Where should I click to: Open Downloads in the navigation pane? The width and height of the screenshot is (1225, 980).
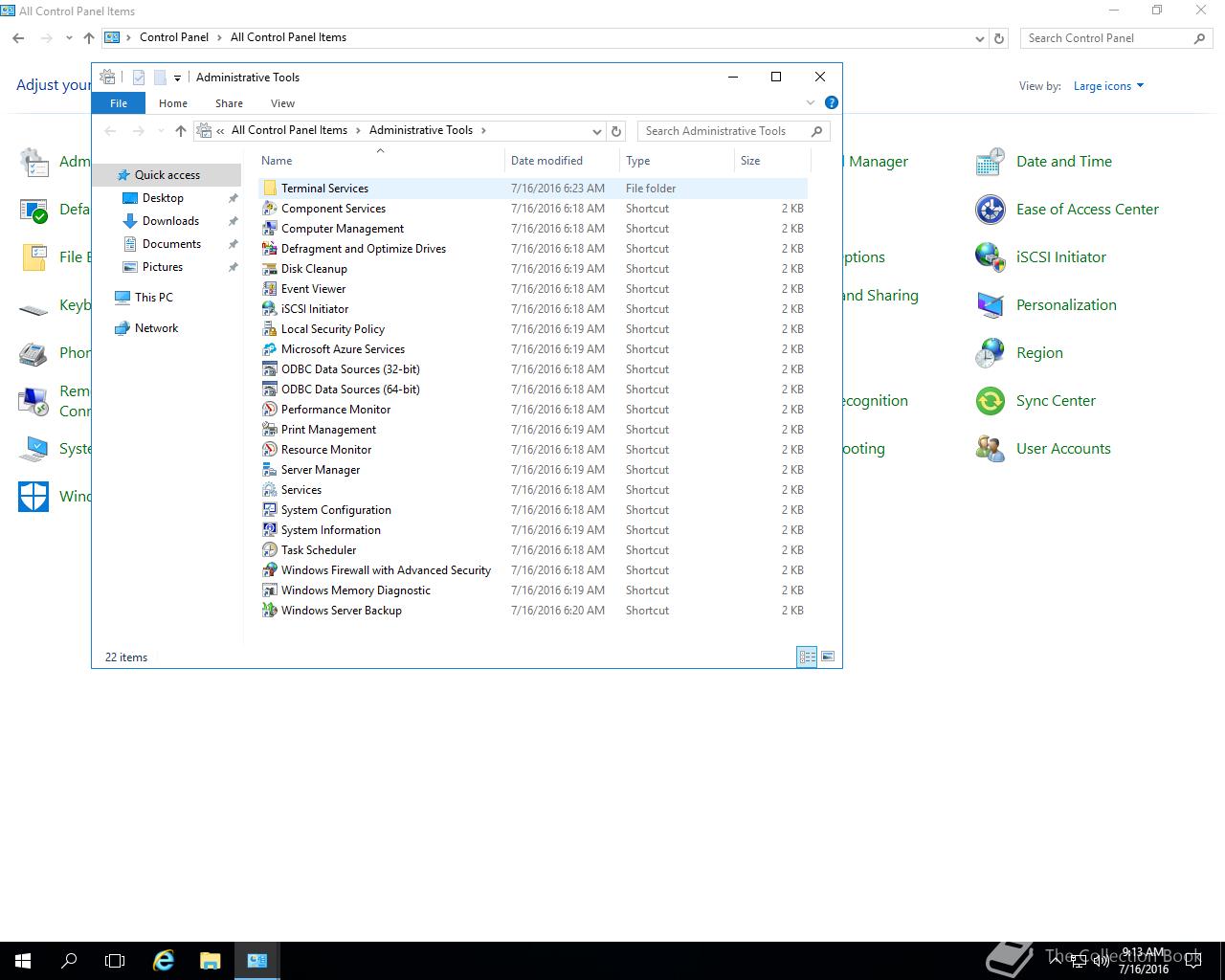click(170, 221)
